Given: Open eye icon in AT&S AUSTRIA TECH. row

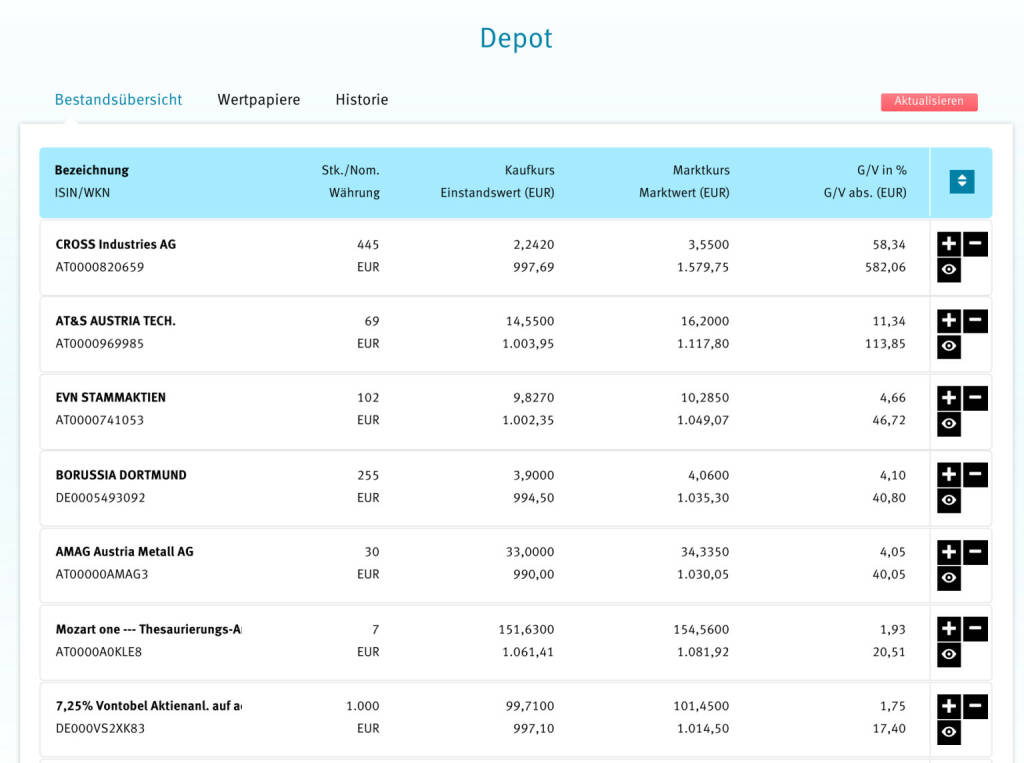Looking at the screenshot, I should 949,346.
